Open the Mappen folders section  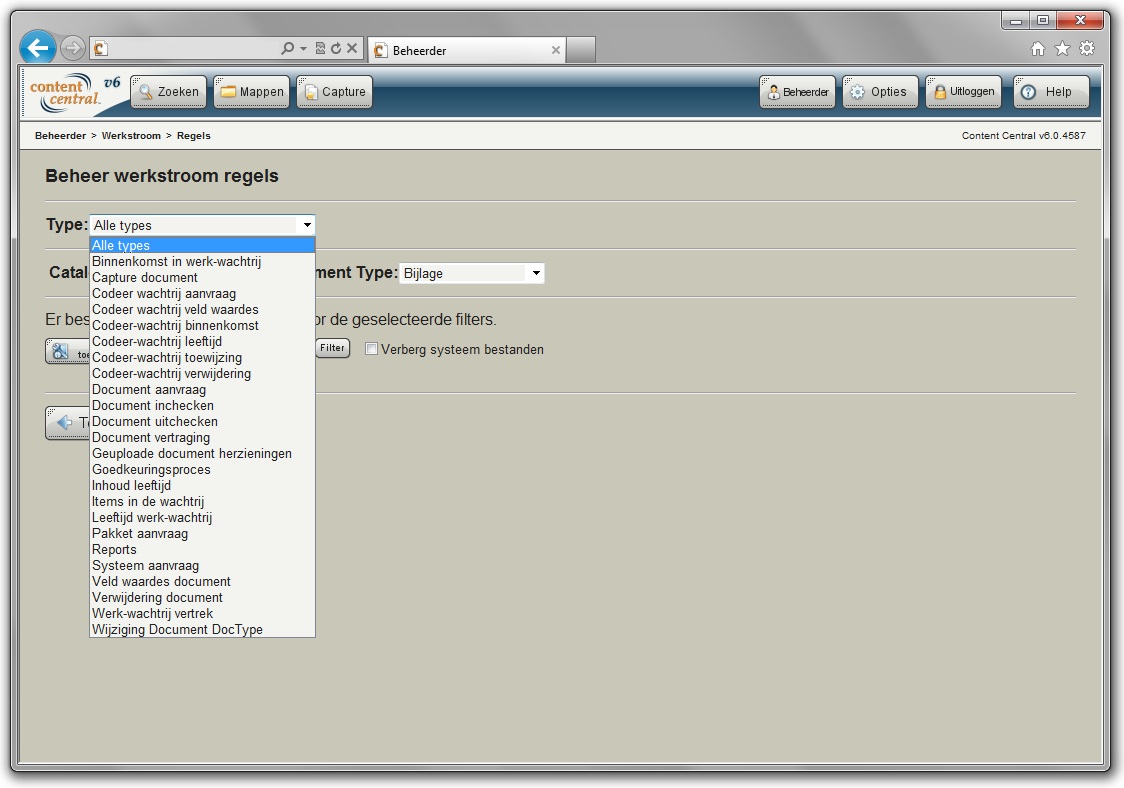point(252,92)
